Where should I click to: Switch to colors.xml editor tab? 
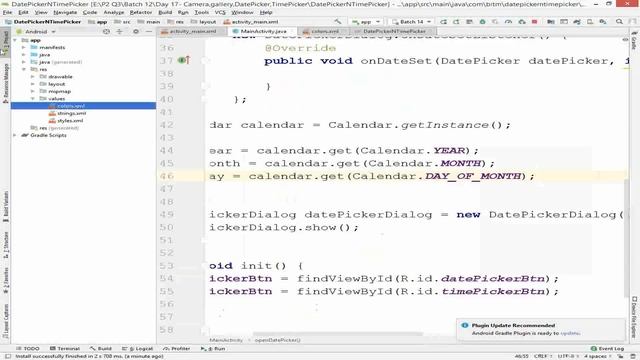click(324, 31)
